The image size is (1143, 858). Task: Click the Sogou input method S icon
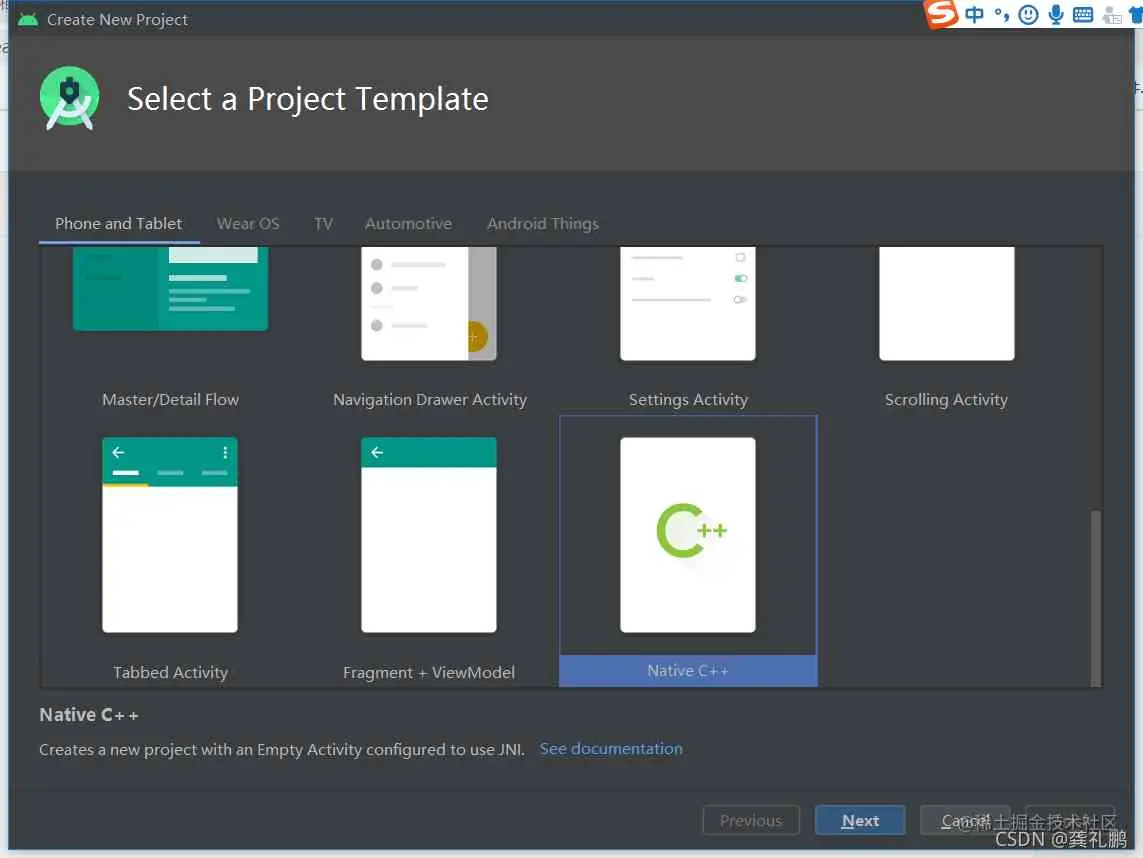[941, 14]
